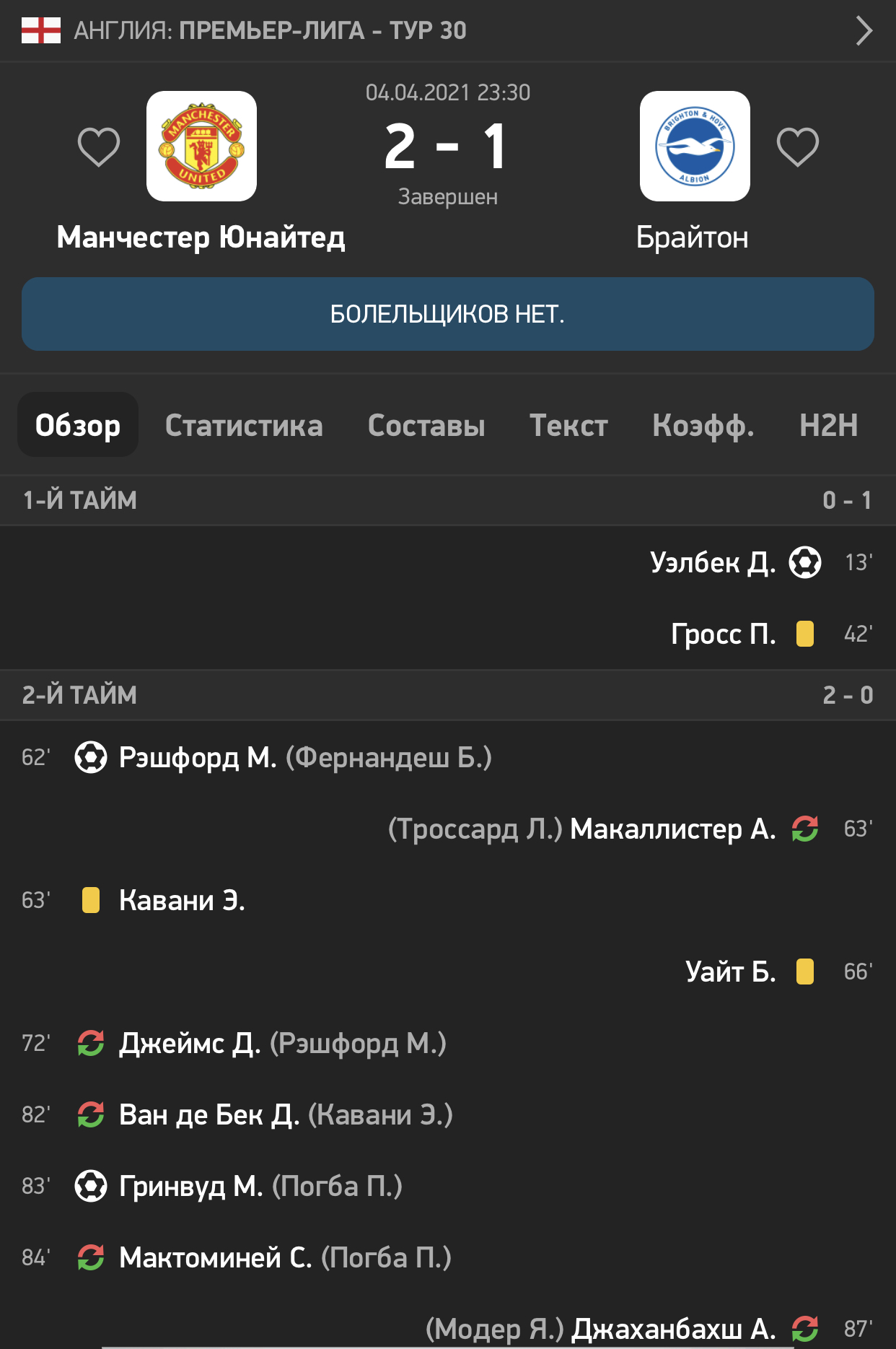Tap substitution icon for Макаллистер А.
Viewport: 896px width, 1349px height.
point(805,829)
